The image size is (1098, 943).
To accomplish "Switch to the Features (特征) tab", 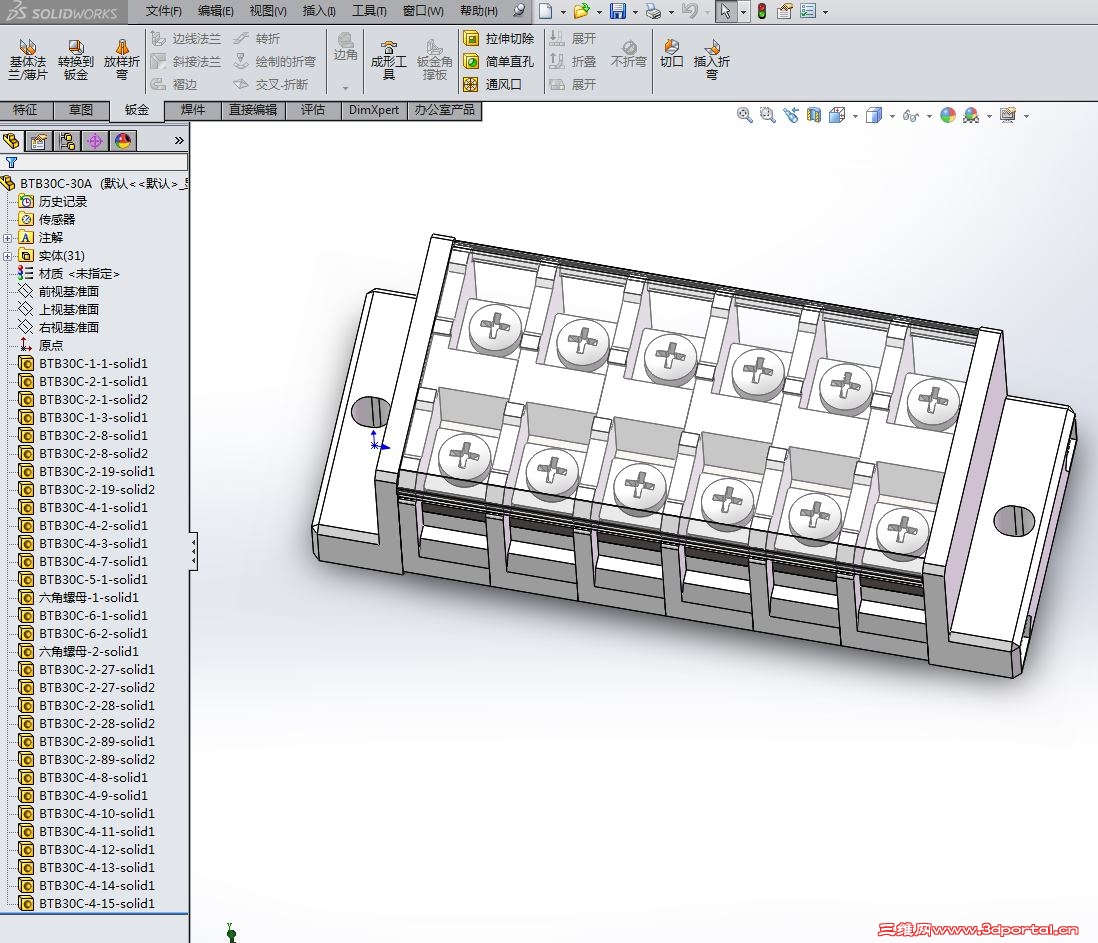I will pos(26,110).
